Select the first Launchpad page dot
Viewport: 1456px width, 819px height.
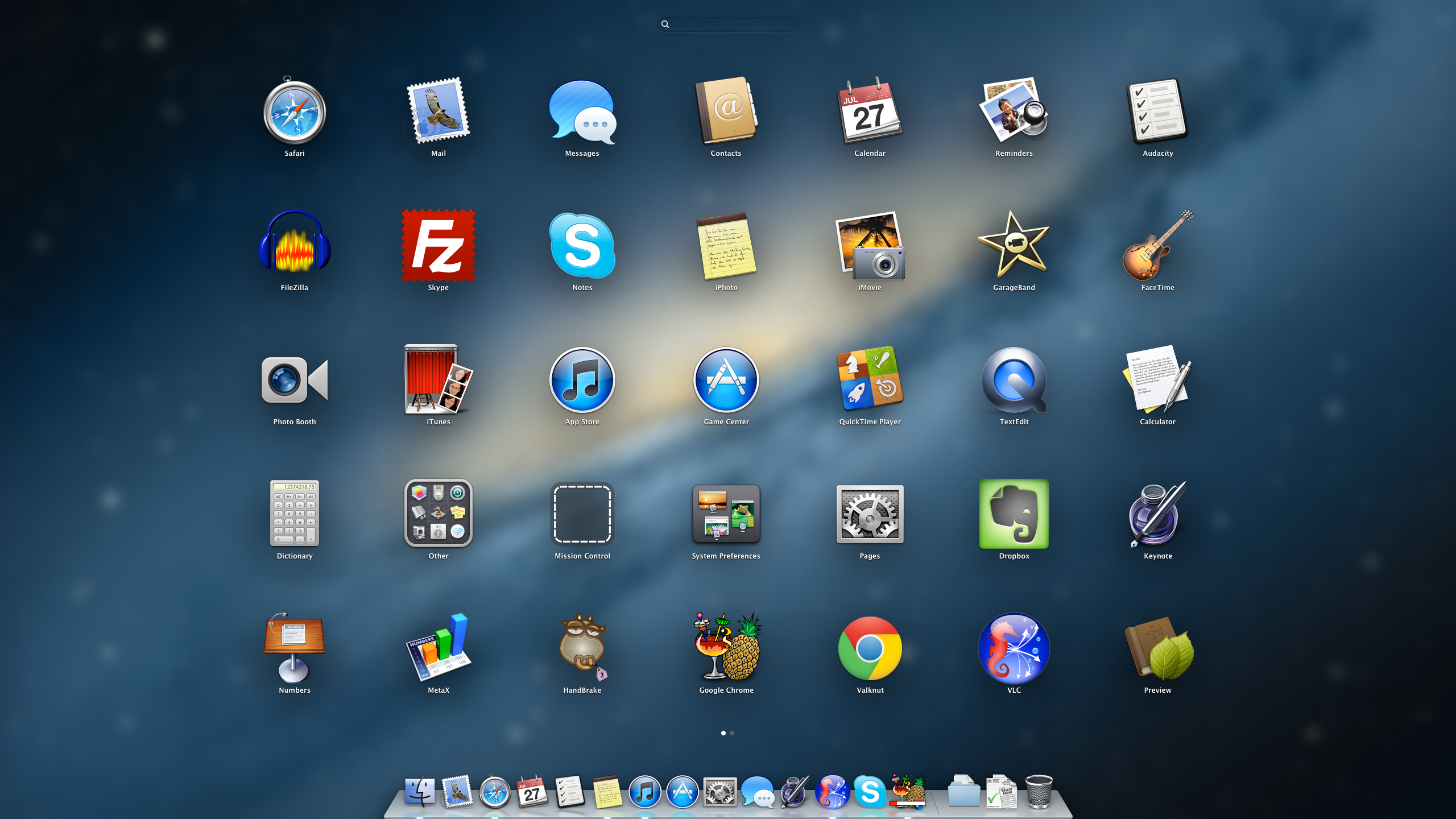pyautogui.click(x=723, y=733)
